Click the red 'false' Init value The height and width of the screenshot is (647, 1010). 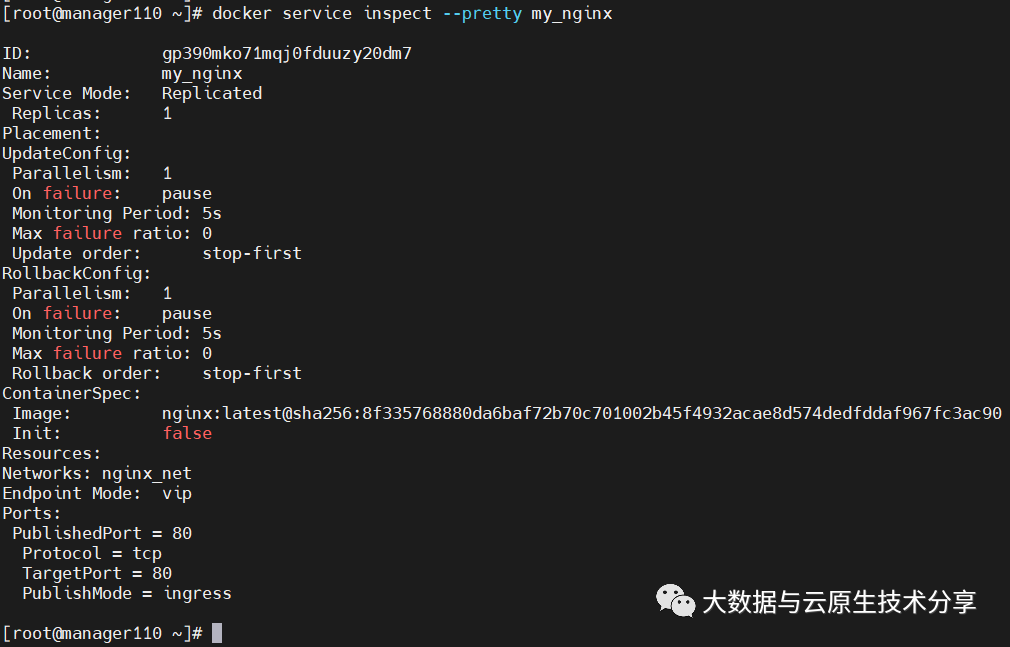pos(187,433)
